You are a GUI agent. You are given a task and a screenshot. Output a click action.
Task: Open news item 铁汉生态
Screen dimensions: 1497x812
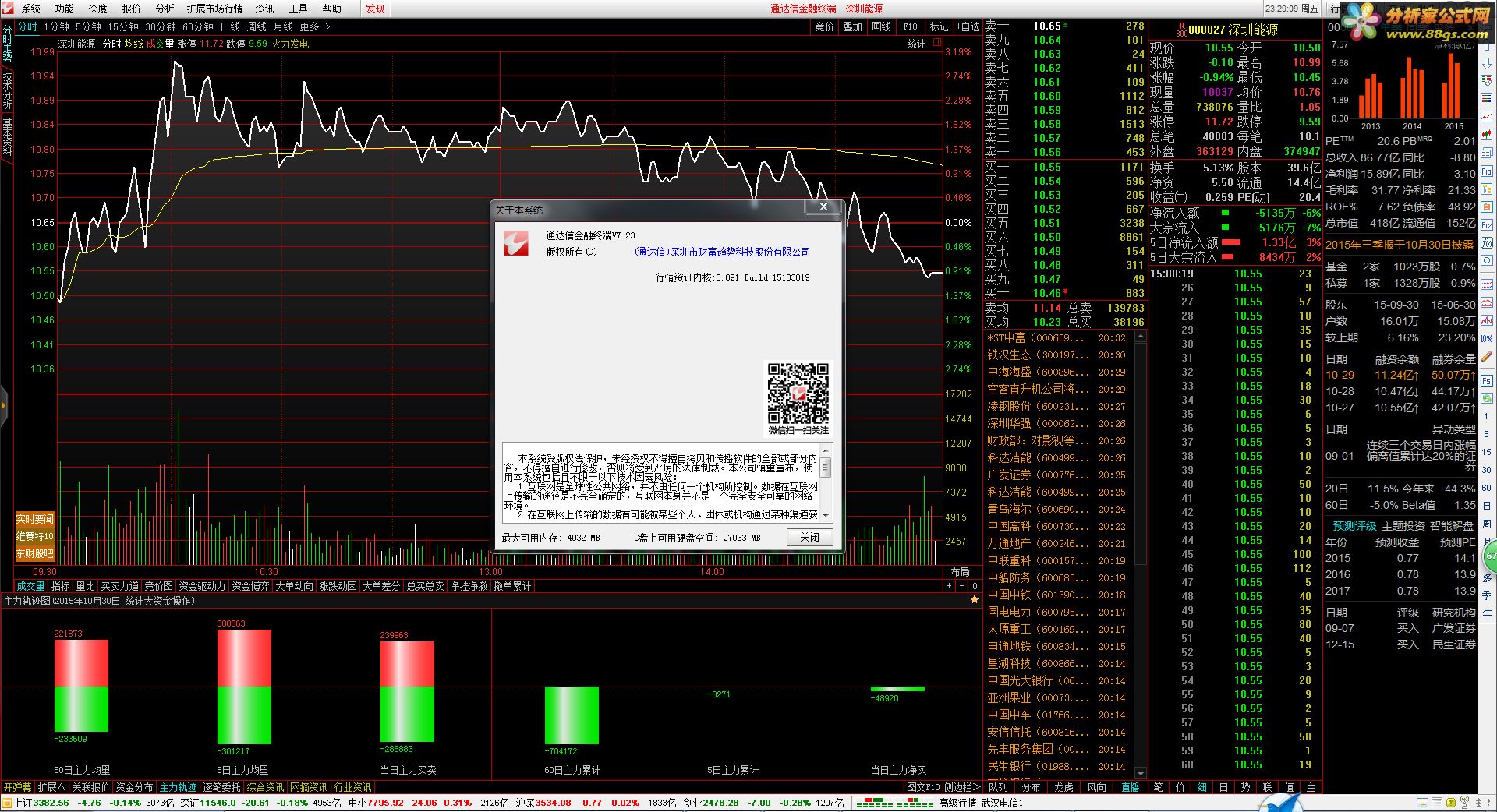pos(1056,355)
